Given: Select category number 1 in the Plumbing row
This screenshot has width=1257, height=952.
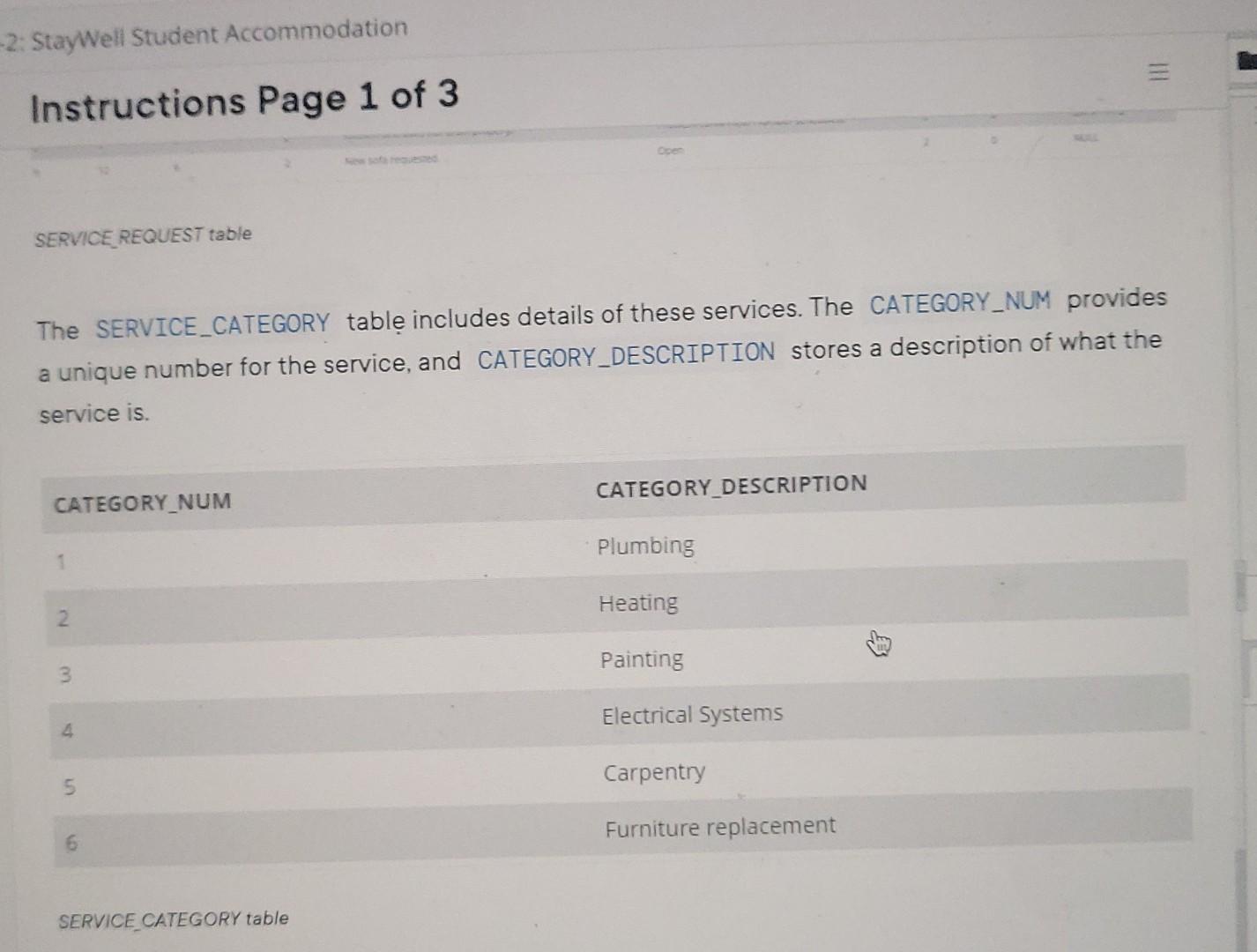Looking at the screenshot, I should point(61,562).
